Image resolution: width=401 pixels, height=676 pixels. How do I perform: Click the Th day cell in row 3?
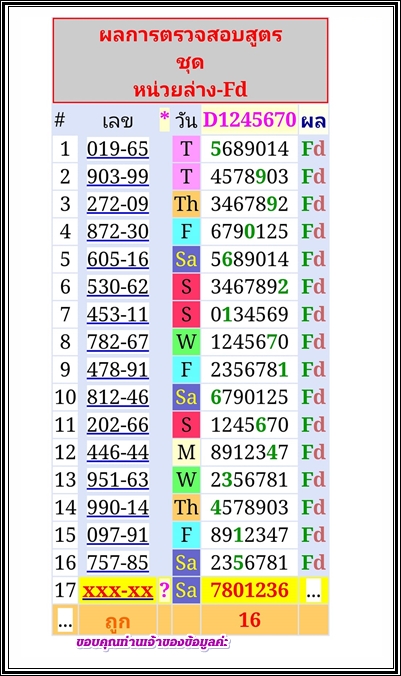[186, 204]
